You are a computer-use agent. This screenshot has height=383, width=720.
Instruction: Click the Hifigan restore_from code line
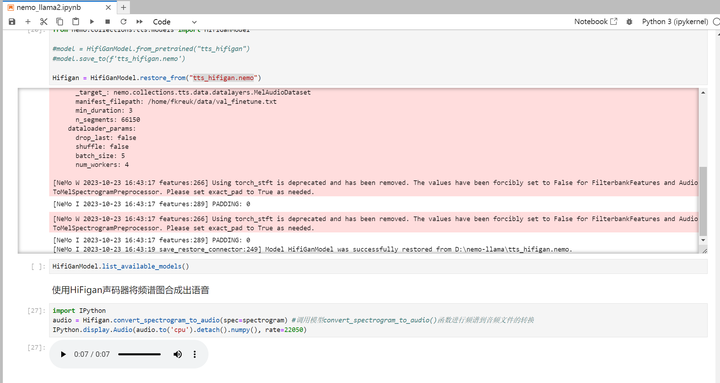tap(157, 78)
